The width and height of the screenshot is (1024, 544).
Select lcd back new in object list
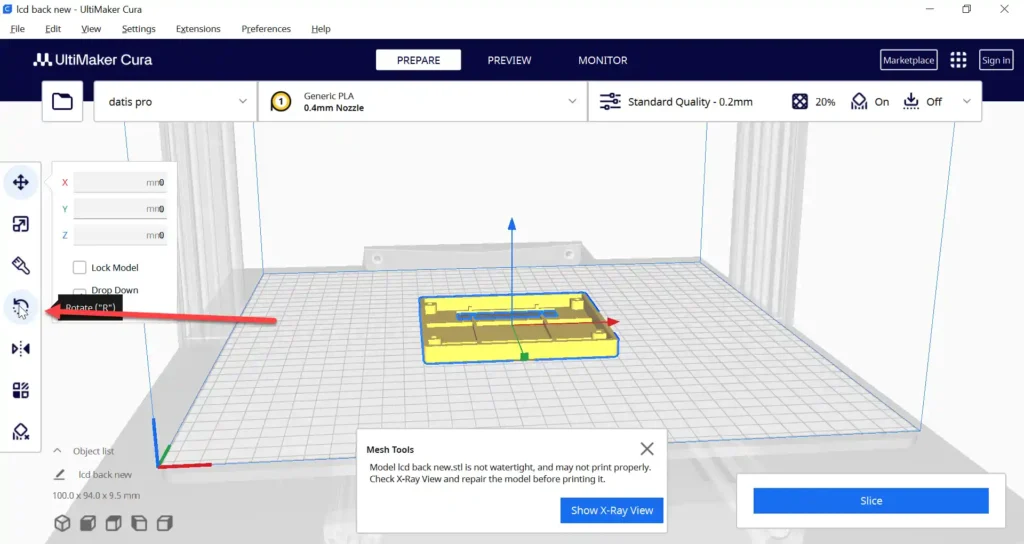click(105, 475)
